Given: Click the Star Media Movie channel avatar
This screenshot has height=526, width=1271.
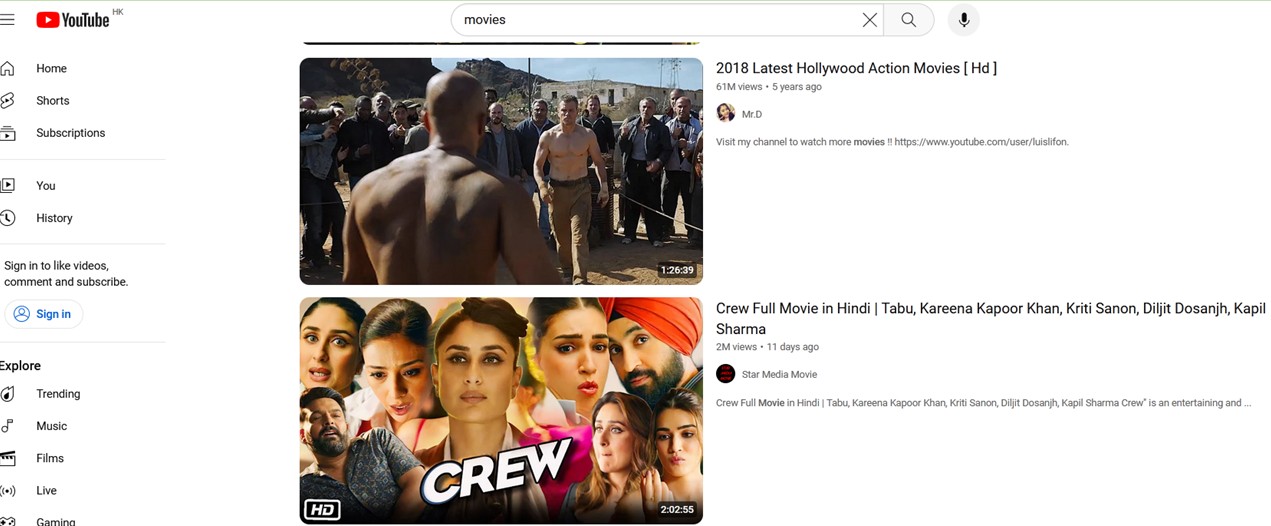Looking at the screenshot, I should point(726,374).
